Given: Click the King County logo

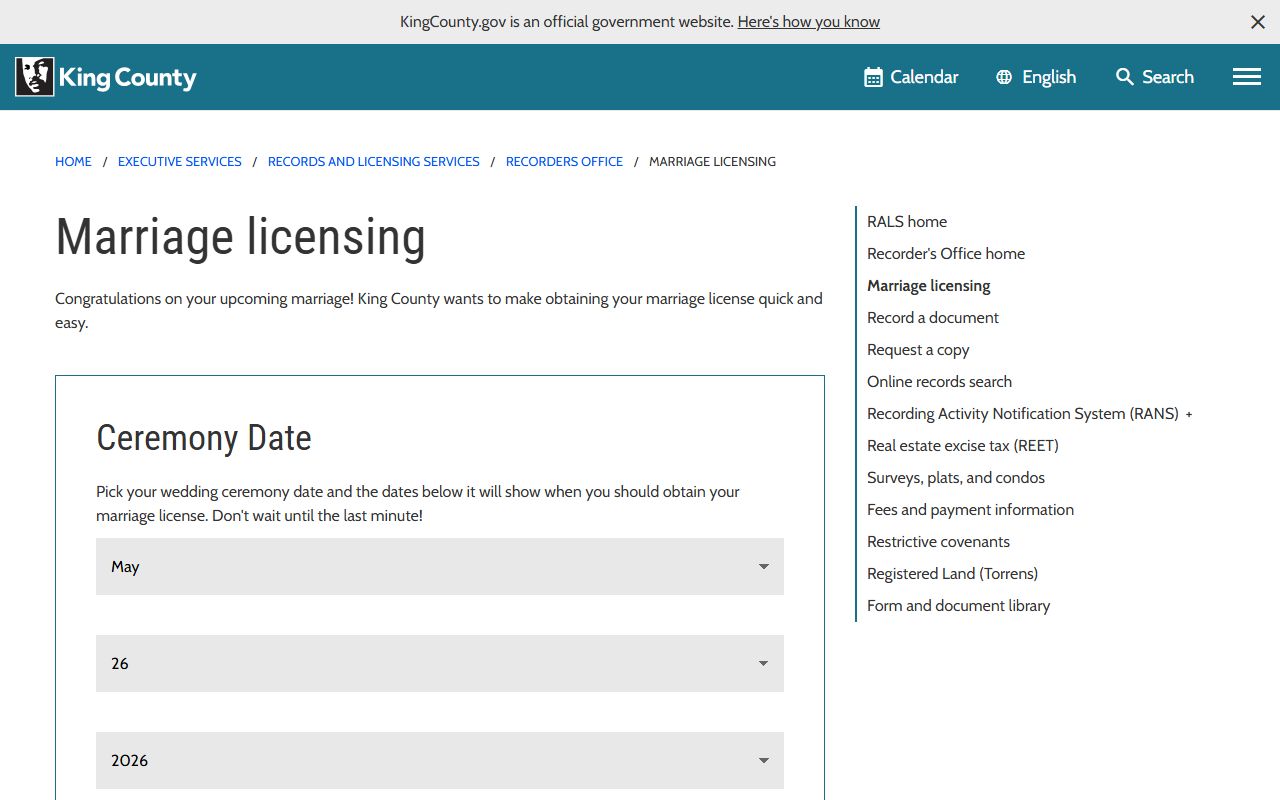Looking at the screenshot, I should coord(106,77).
